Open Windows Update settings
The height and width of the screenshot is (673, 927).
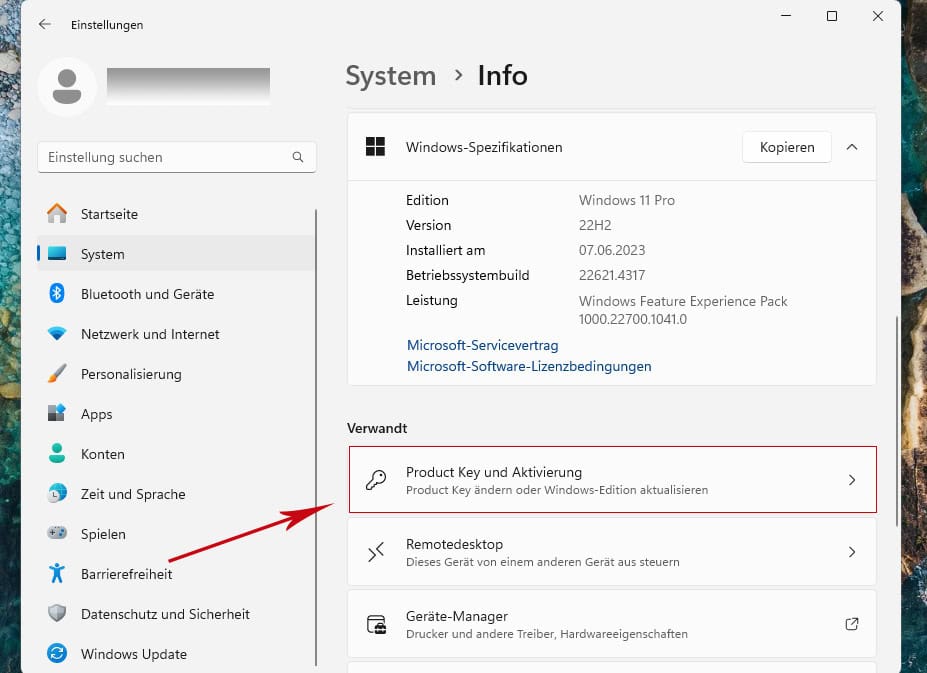pos(134,654)
